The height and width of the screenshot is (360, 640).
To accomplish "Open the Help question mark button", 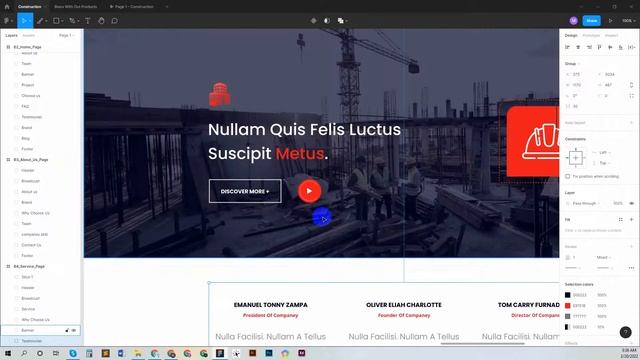I will [625, 332].
